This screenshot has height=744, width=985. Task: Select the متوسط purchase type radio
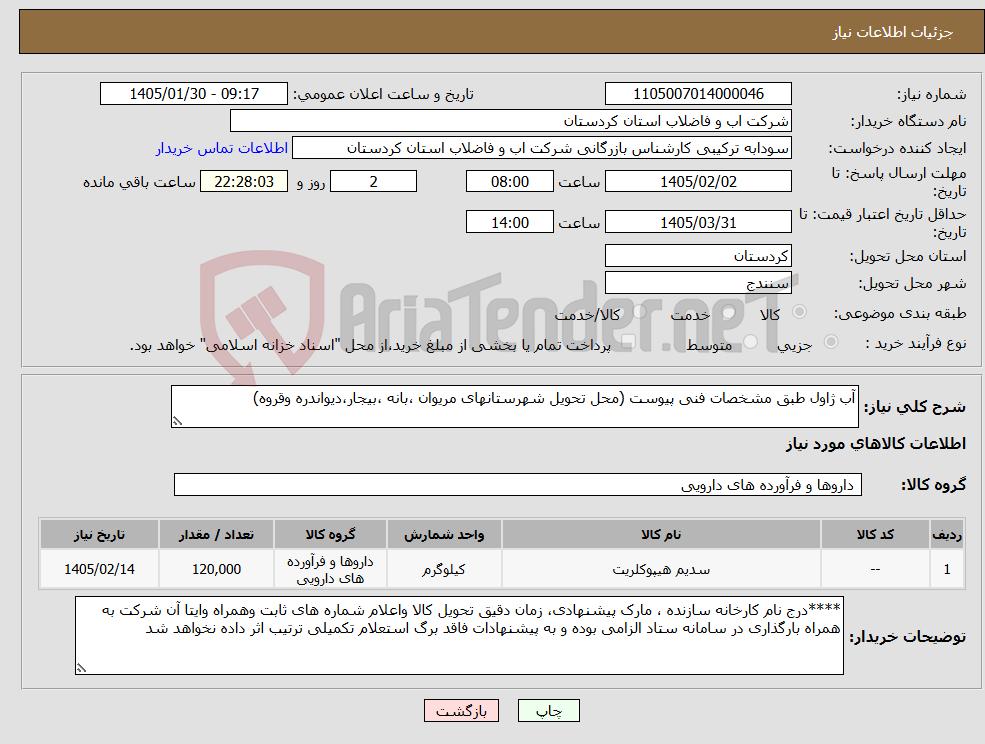click(x=751, y=342)
